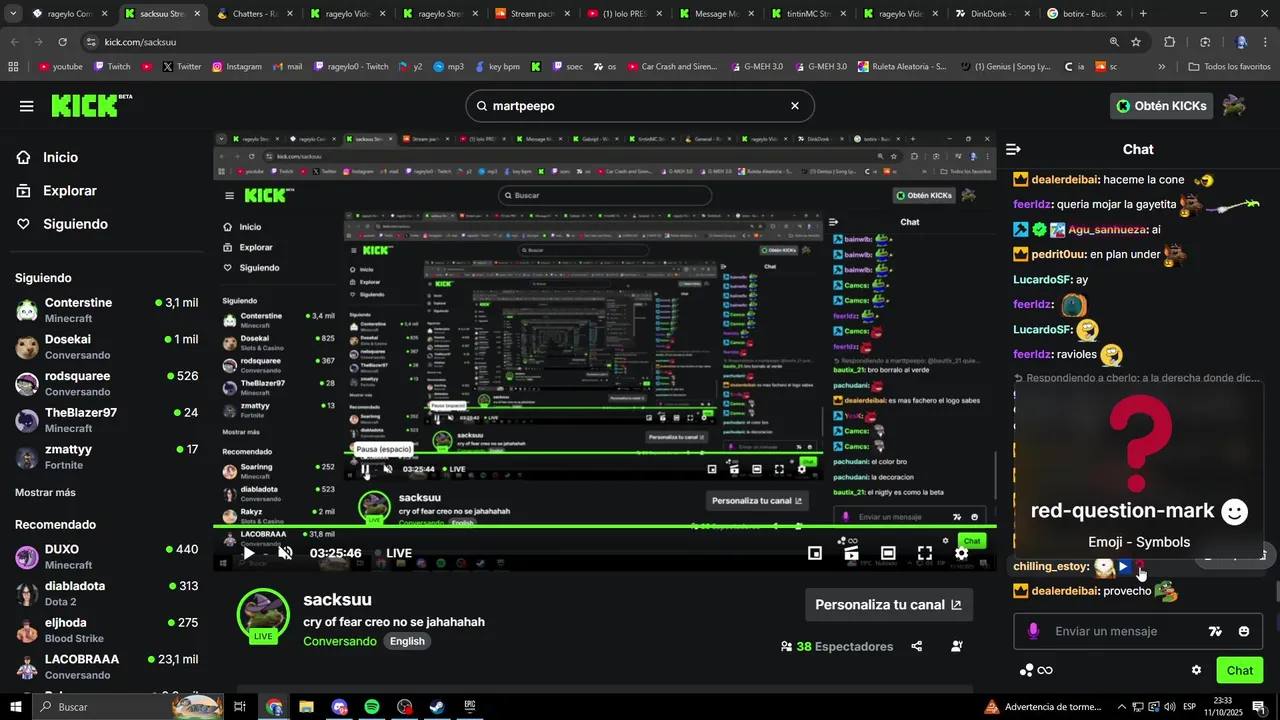The image size is (1280, 720).
Task: Collapse the chat panel
Action: pos(1013,149)
